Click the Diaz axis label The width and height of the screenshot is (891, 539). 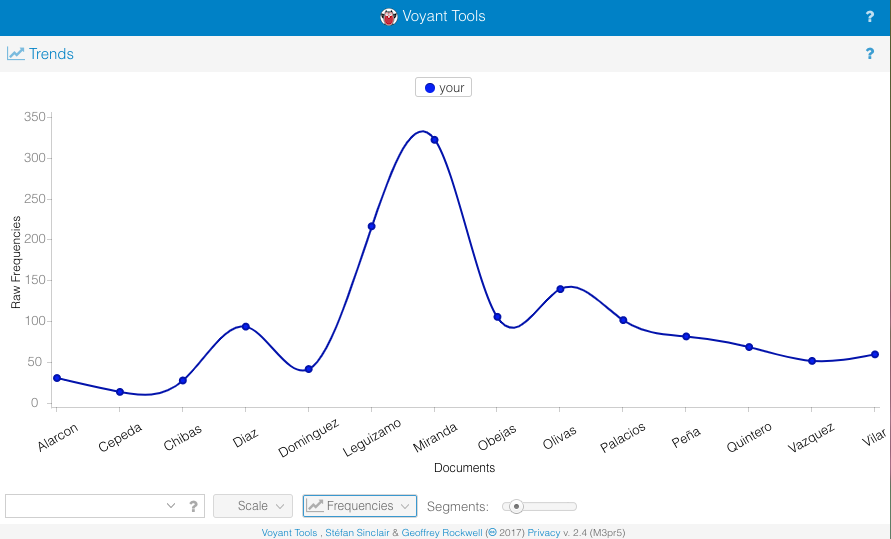tap(245, 438)
